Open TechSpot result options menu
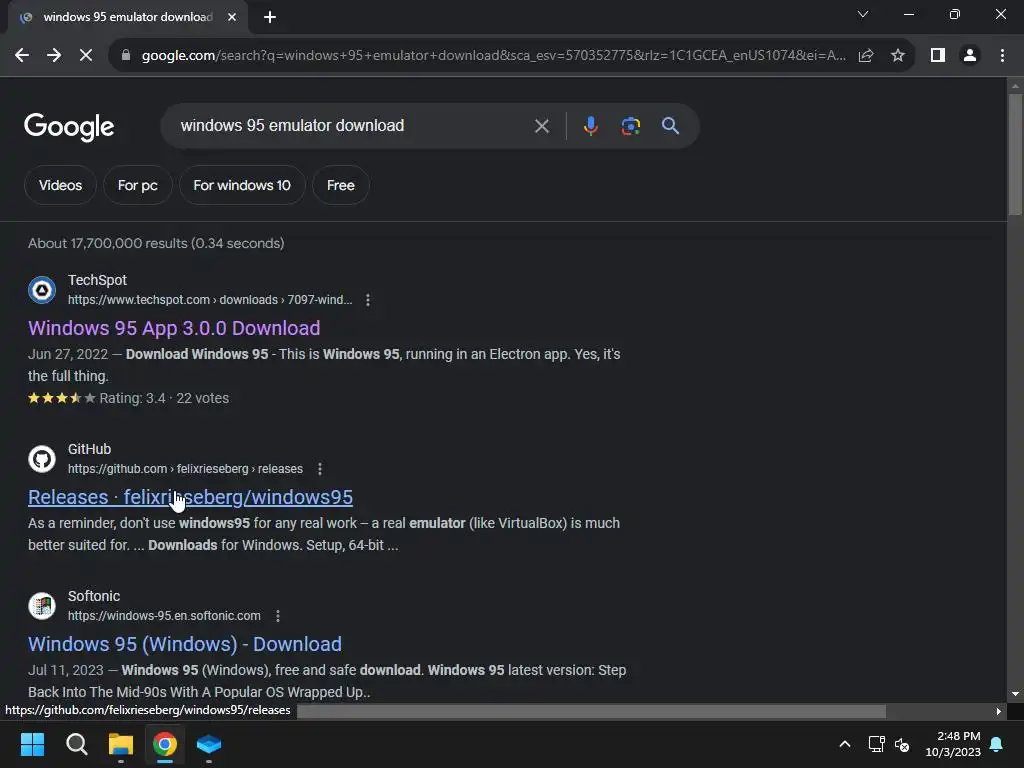The width and height of the screenshot is (1024, 768). tap(368, 300)
